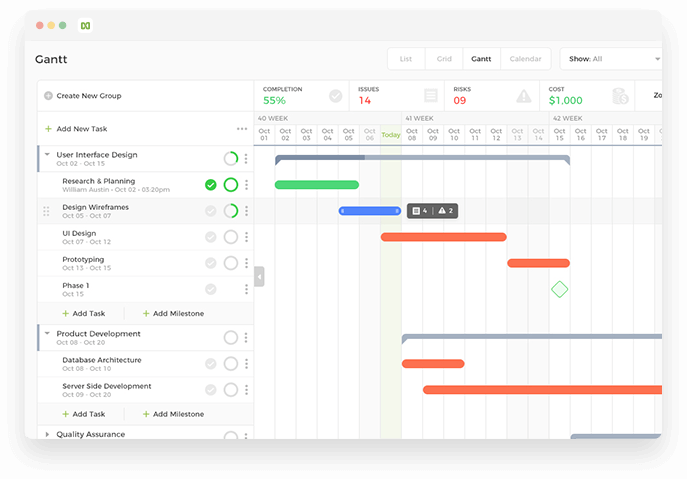Click the Database Architecture Gantt bar
Viewport: 687px width, 479px height.
(x=433, y=364)
